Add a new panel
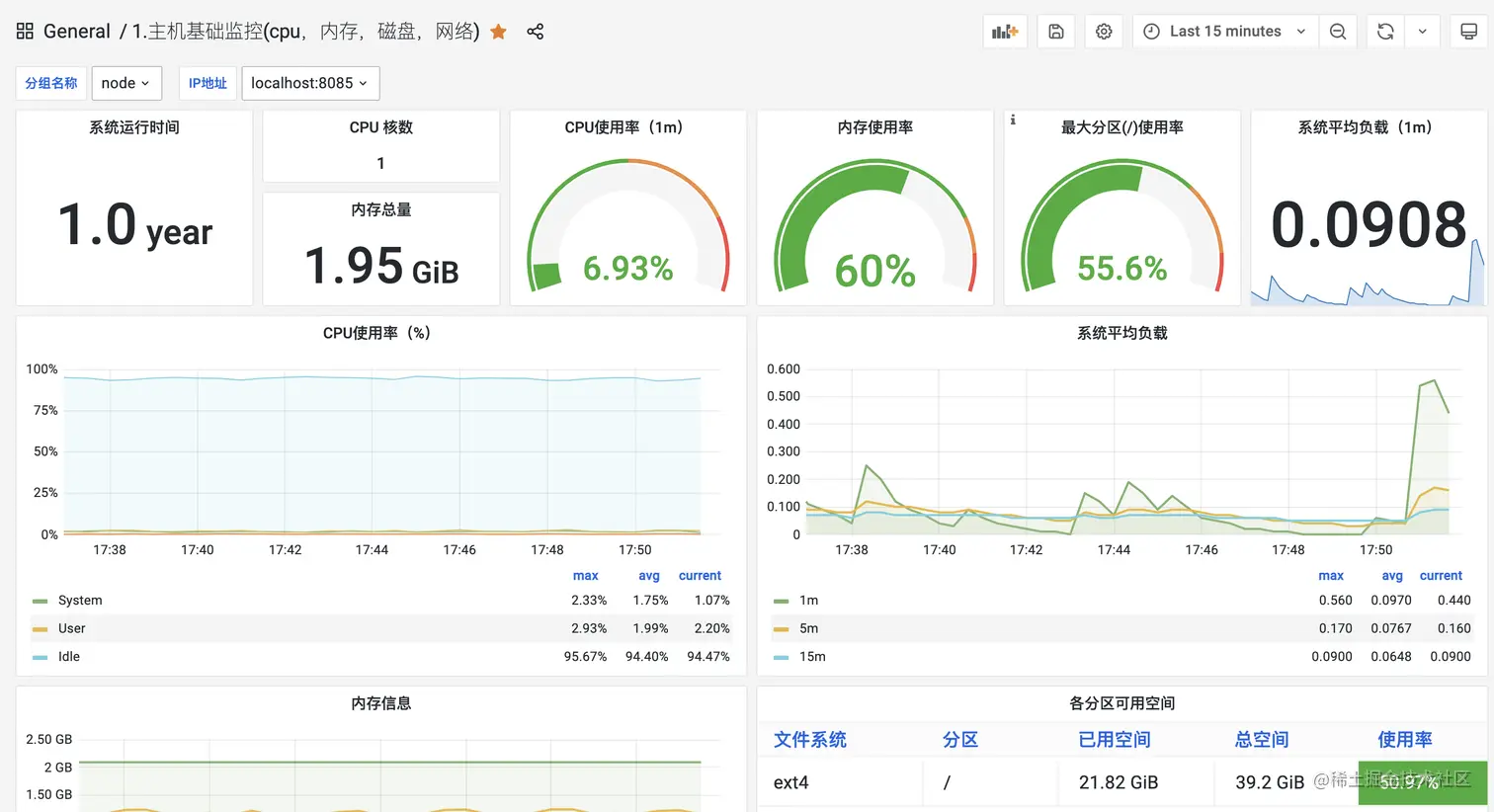This screenshot has width=1494, height=812. 1006,32
